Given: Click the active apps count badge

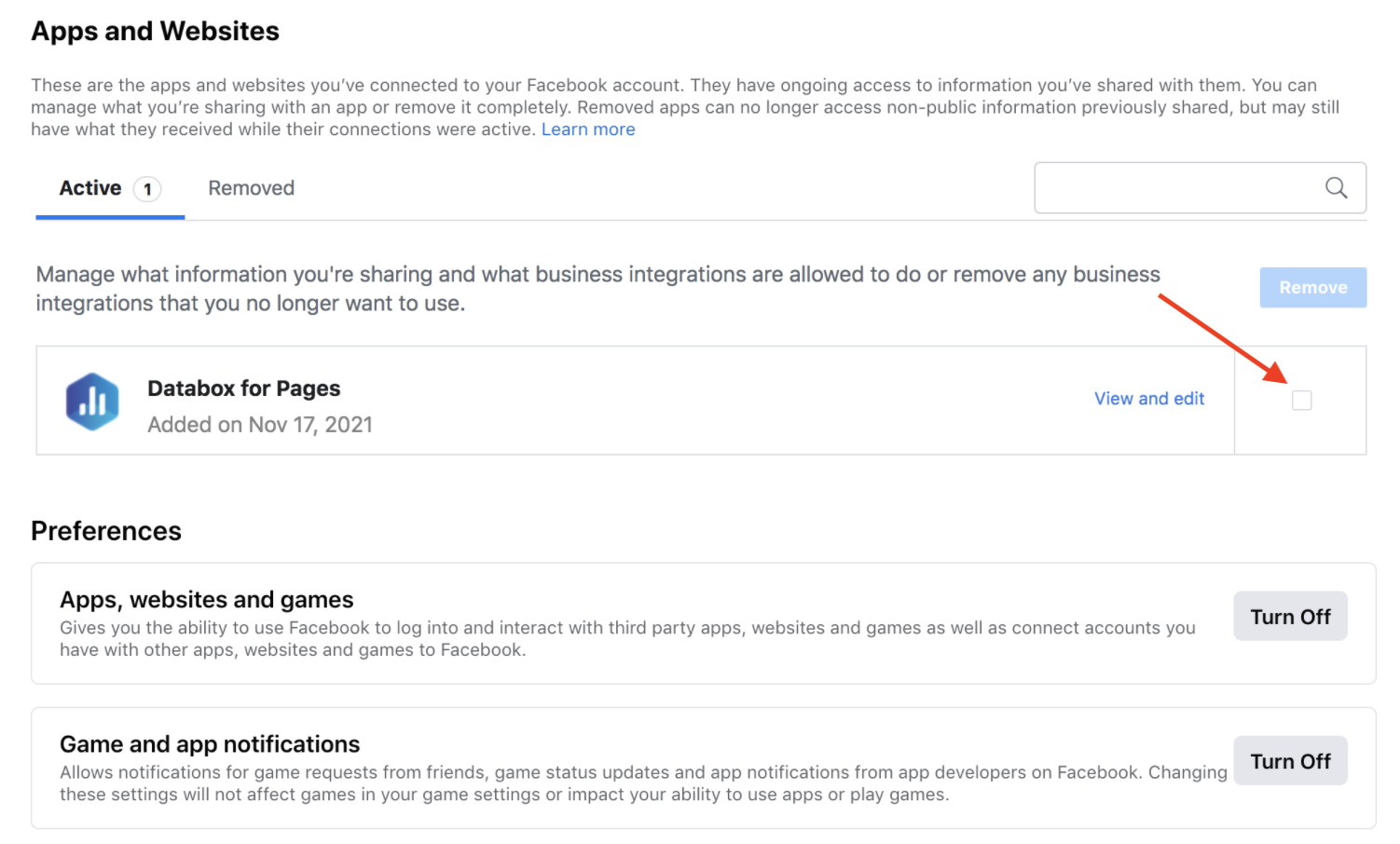Looking at the screenshot, I should [x=147, y=189].
